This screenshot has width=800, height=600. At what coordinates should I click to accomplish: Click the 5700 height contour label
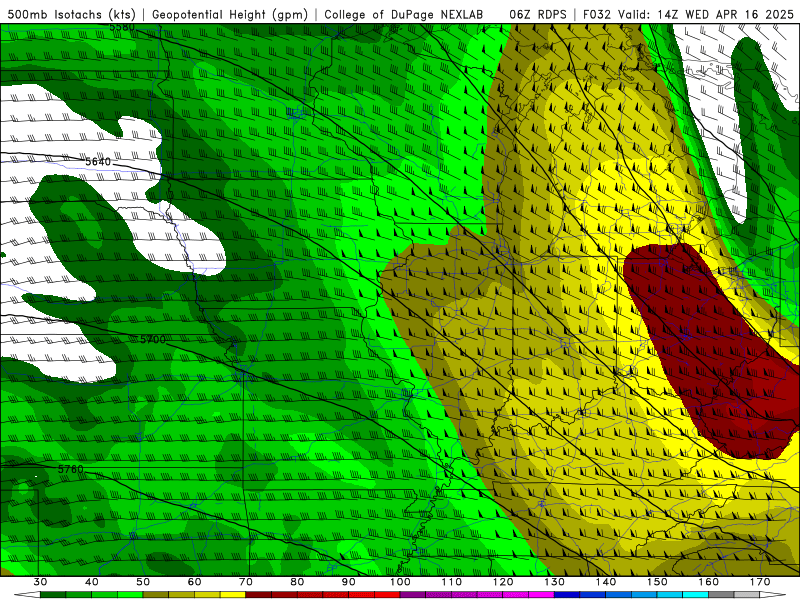pyautogui.click(x=153, y=339)
